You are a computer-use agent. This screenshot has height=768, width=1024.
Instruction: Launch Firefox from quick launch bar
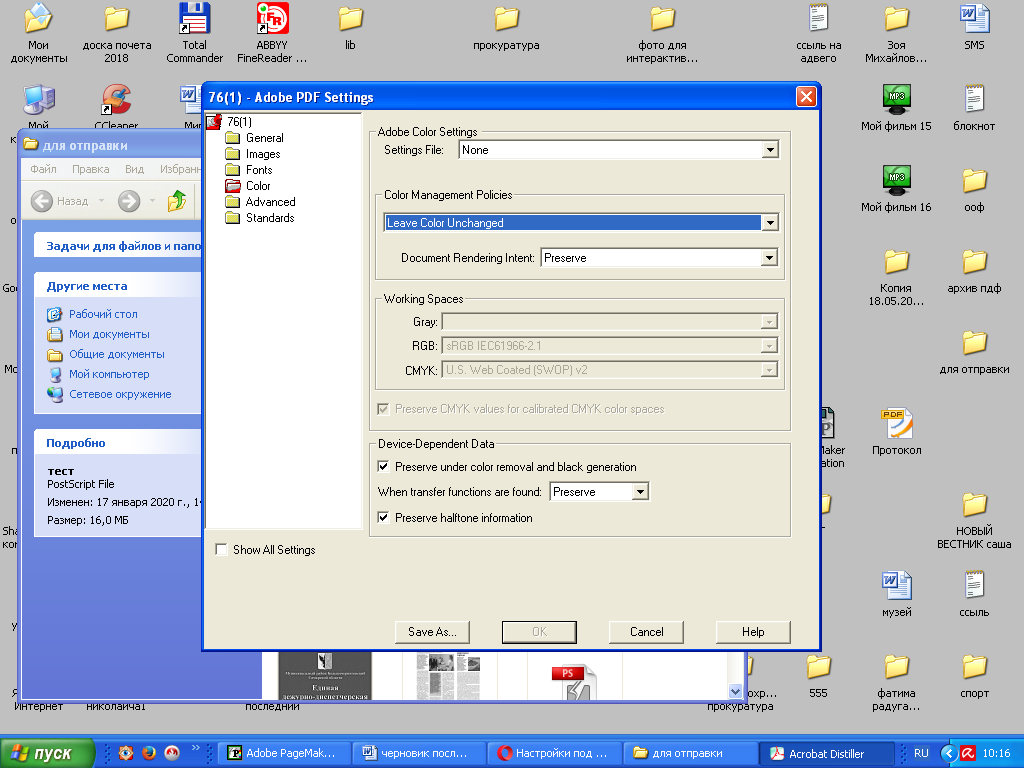[149, 753]
